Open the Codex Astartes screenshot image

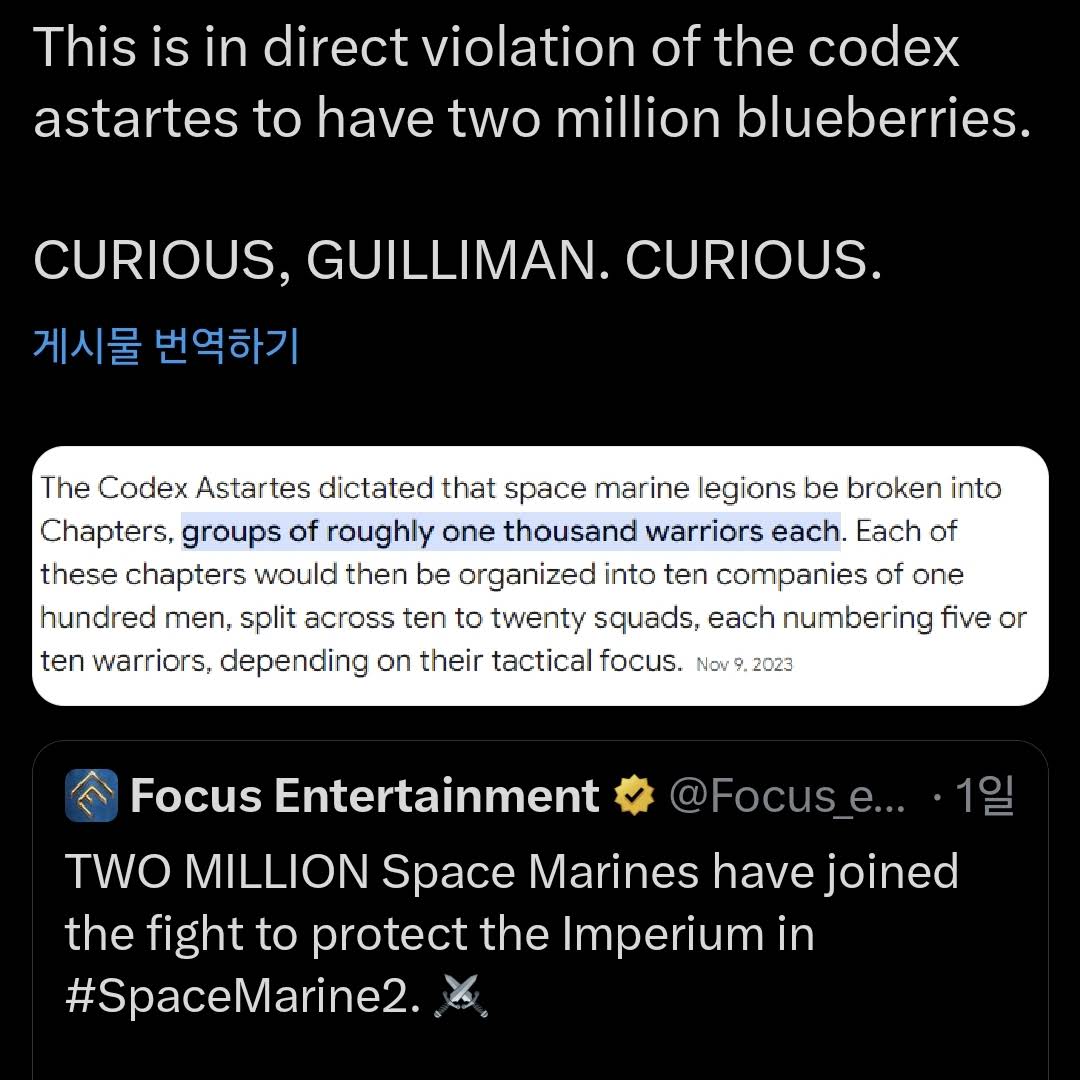coord(540,576)
